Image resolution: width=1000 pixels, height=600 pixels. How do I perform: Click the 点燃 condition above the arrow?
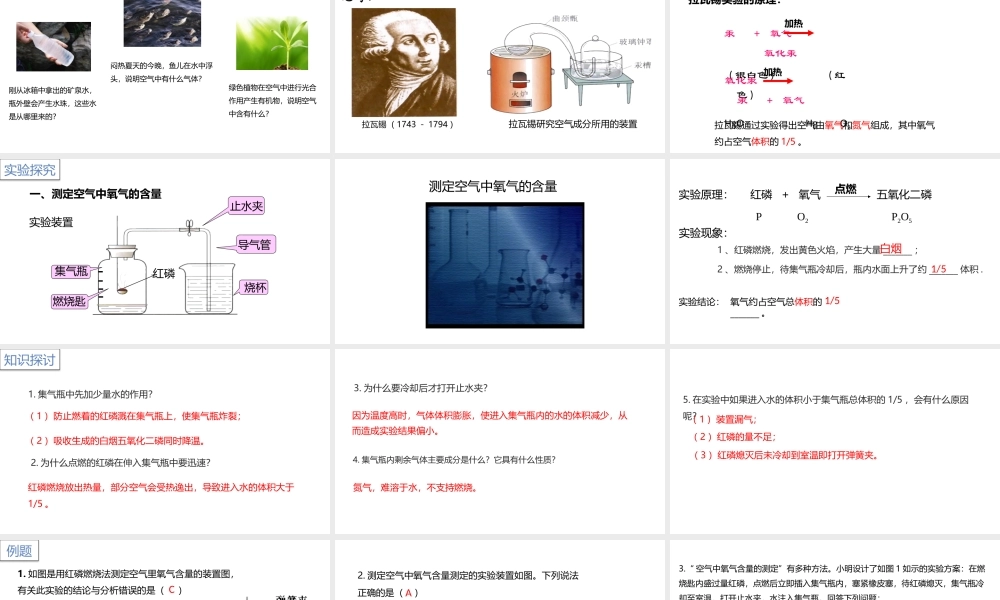[846, 189]
